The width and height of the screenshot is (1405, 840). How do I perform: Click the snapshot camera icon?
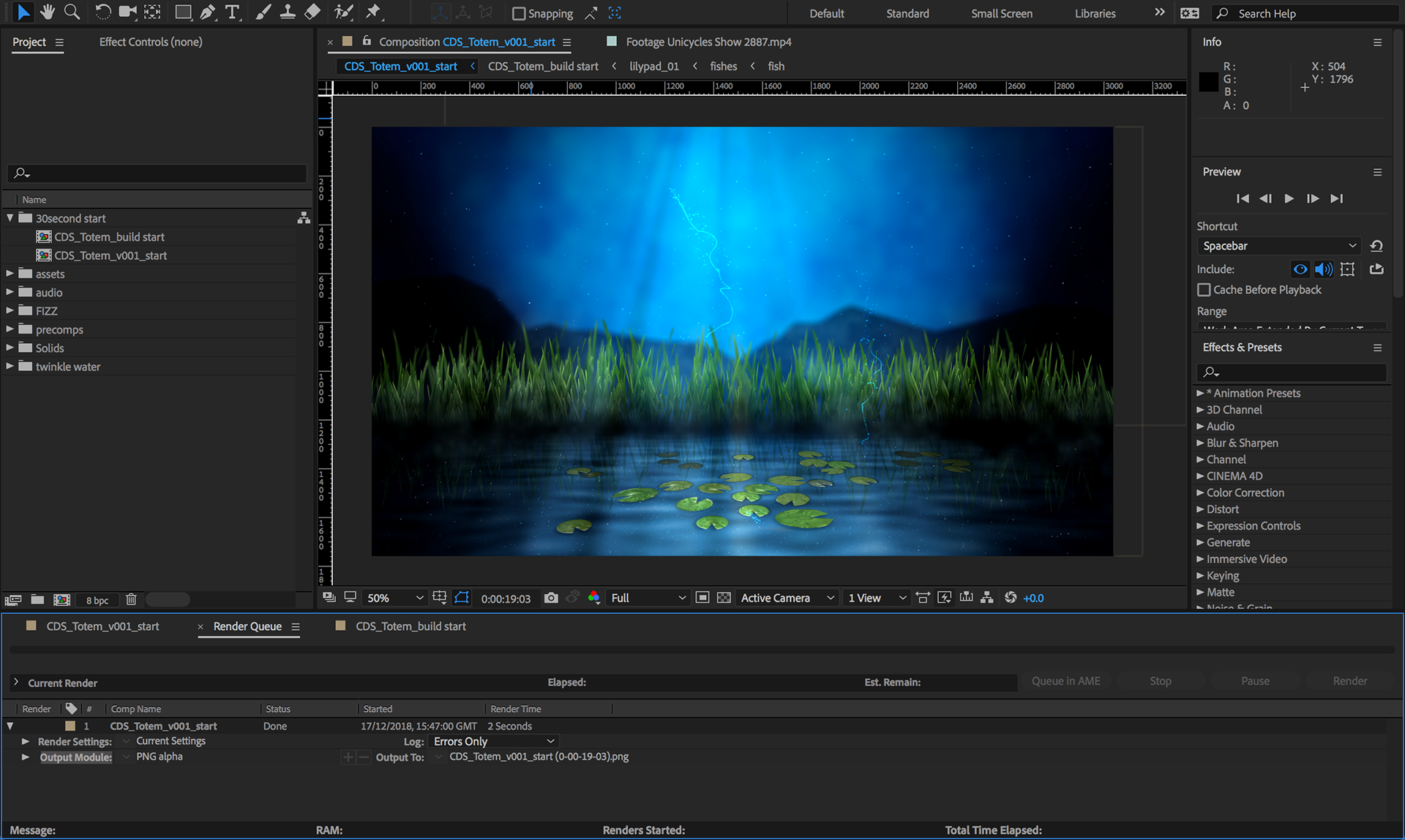(x=551, y=598)
